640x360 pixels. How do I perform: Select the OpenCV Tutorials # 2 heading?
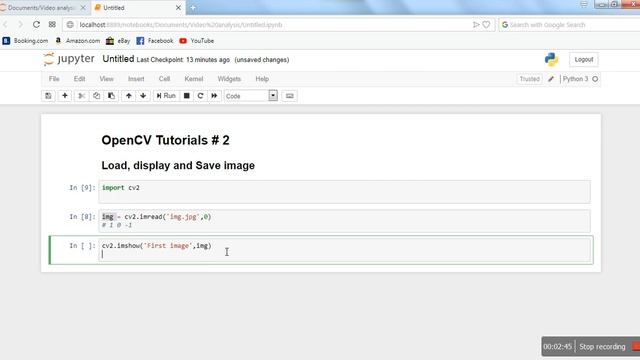(x=165, y=140)
